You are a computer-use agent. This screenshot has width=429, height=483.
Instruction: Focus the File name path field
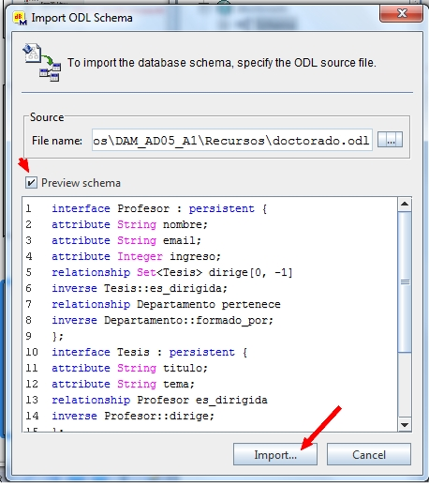tap(232, 140)
